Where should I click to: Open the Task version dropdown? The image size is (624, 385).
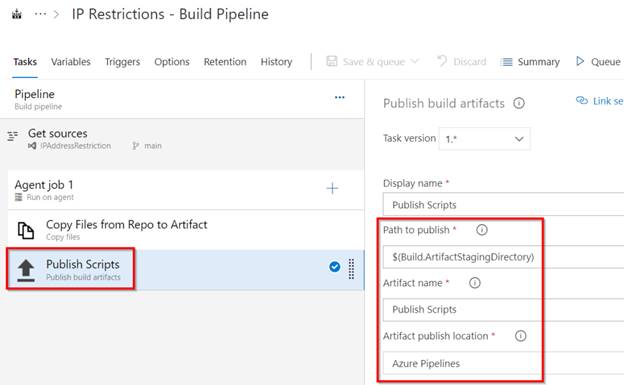[484, 139]
